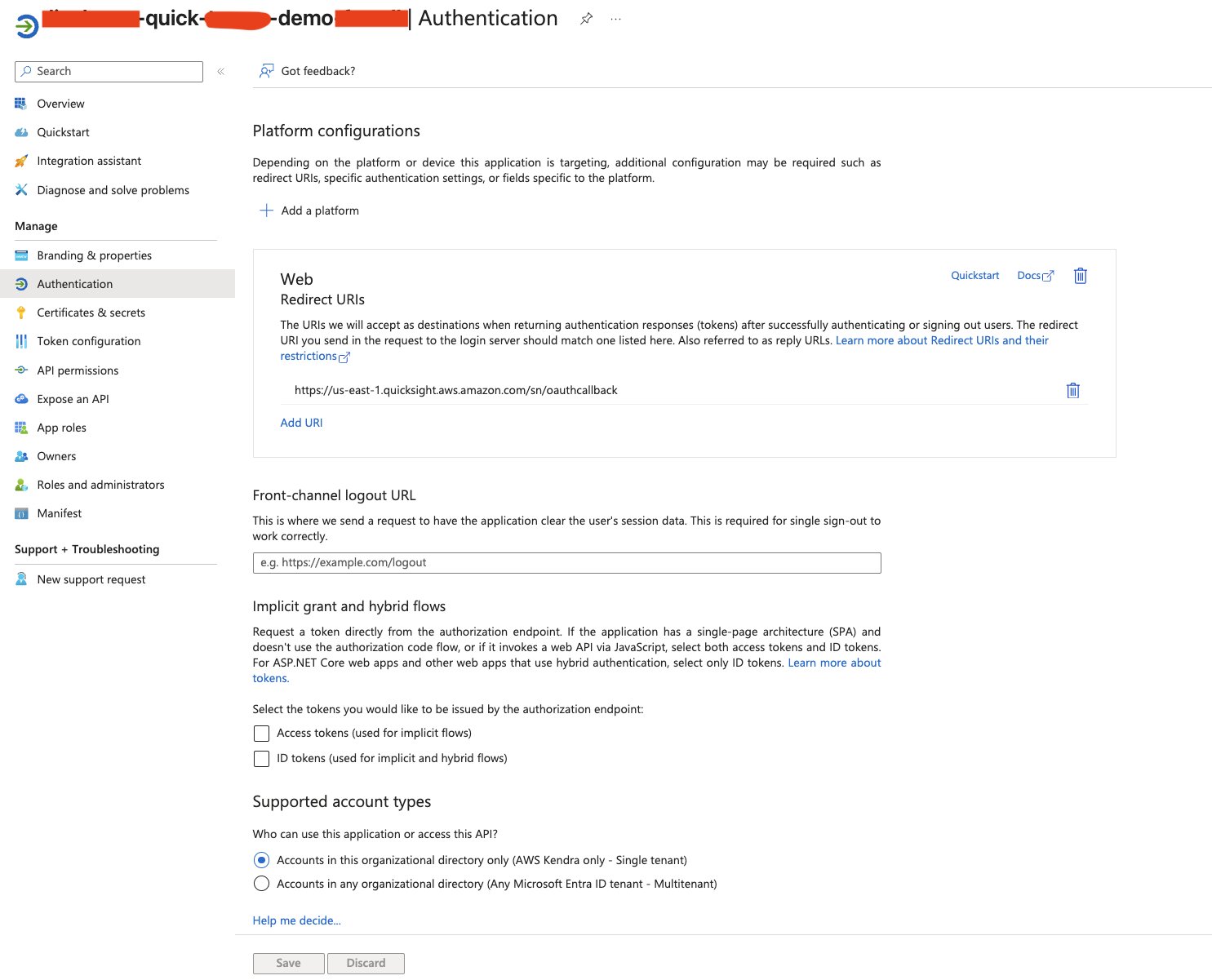The height and width of the screenshot is (980, 1212).
Task: Open the Authentication sidebar item
Action: pyautogui.click(x=74, y=283)
